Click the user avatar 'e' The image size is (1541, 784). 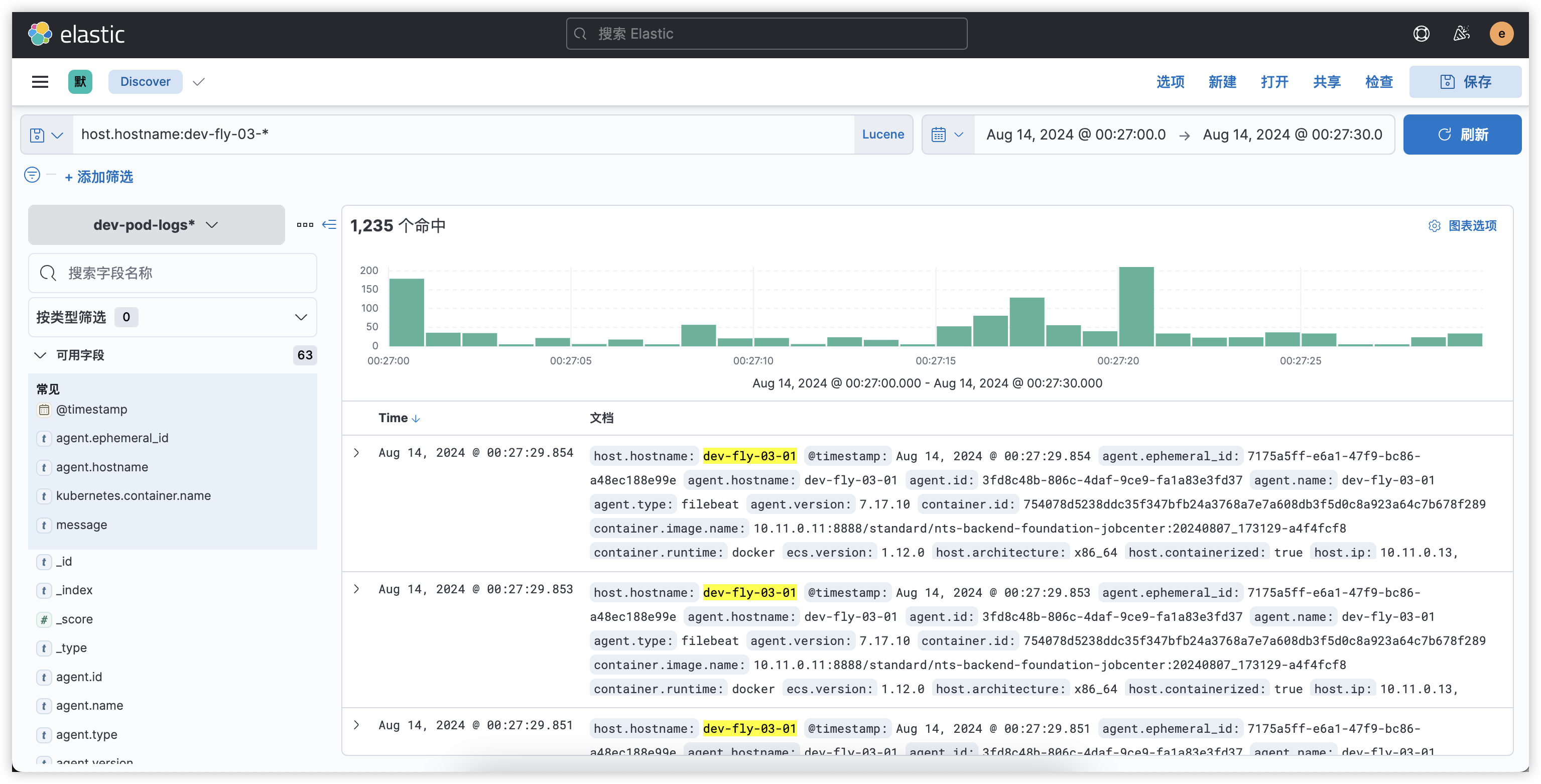pos(1501,34)
